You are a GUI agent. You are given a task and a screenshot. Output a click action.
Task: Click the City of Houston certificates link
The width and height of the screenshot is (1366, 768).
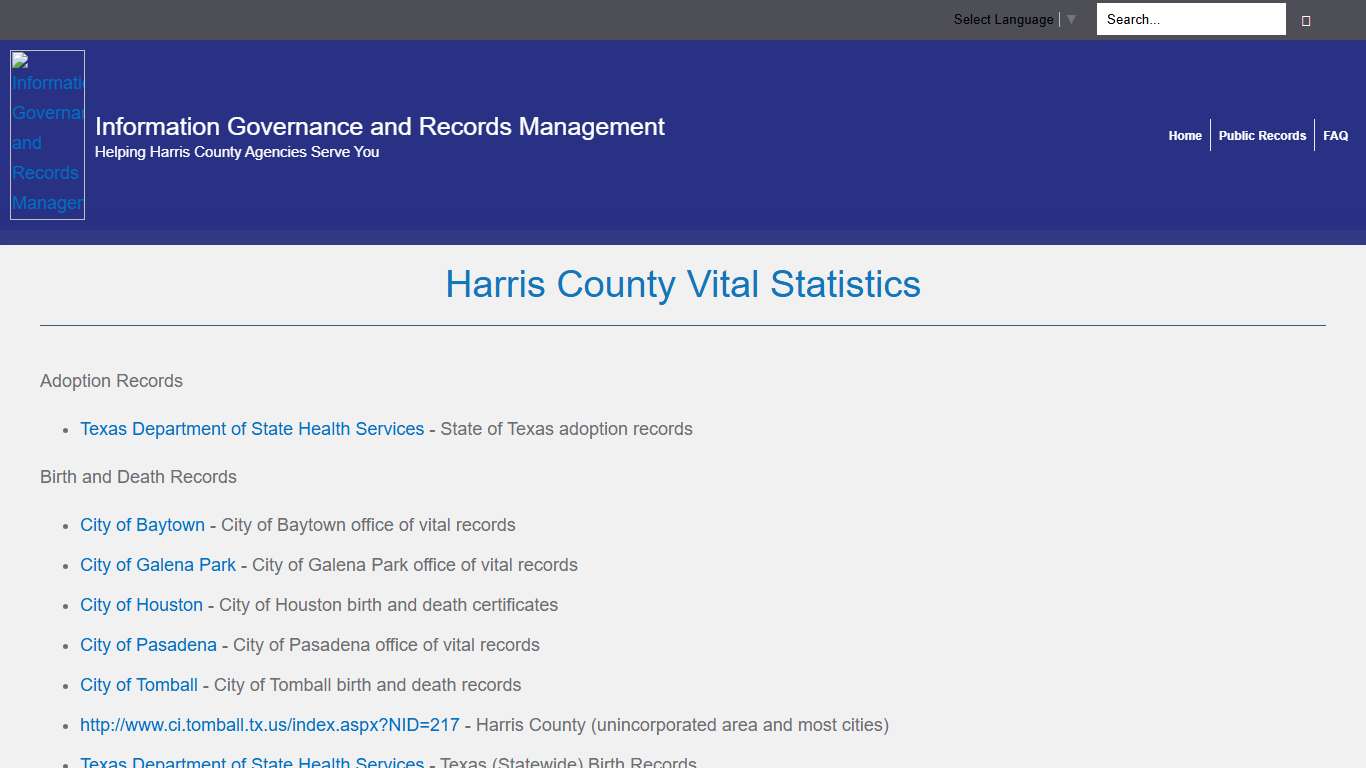pyautogui.click(x=141, y=605)
